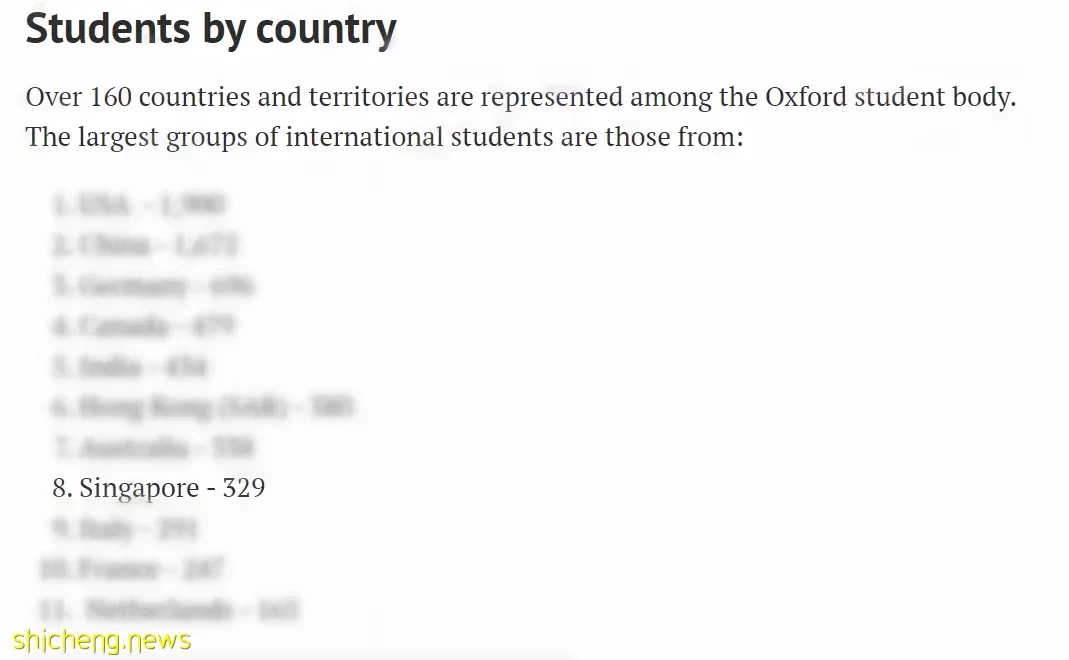
Task: Click the blurred Italy entry below Singapore
Action: click(125, 528)
